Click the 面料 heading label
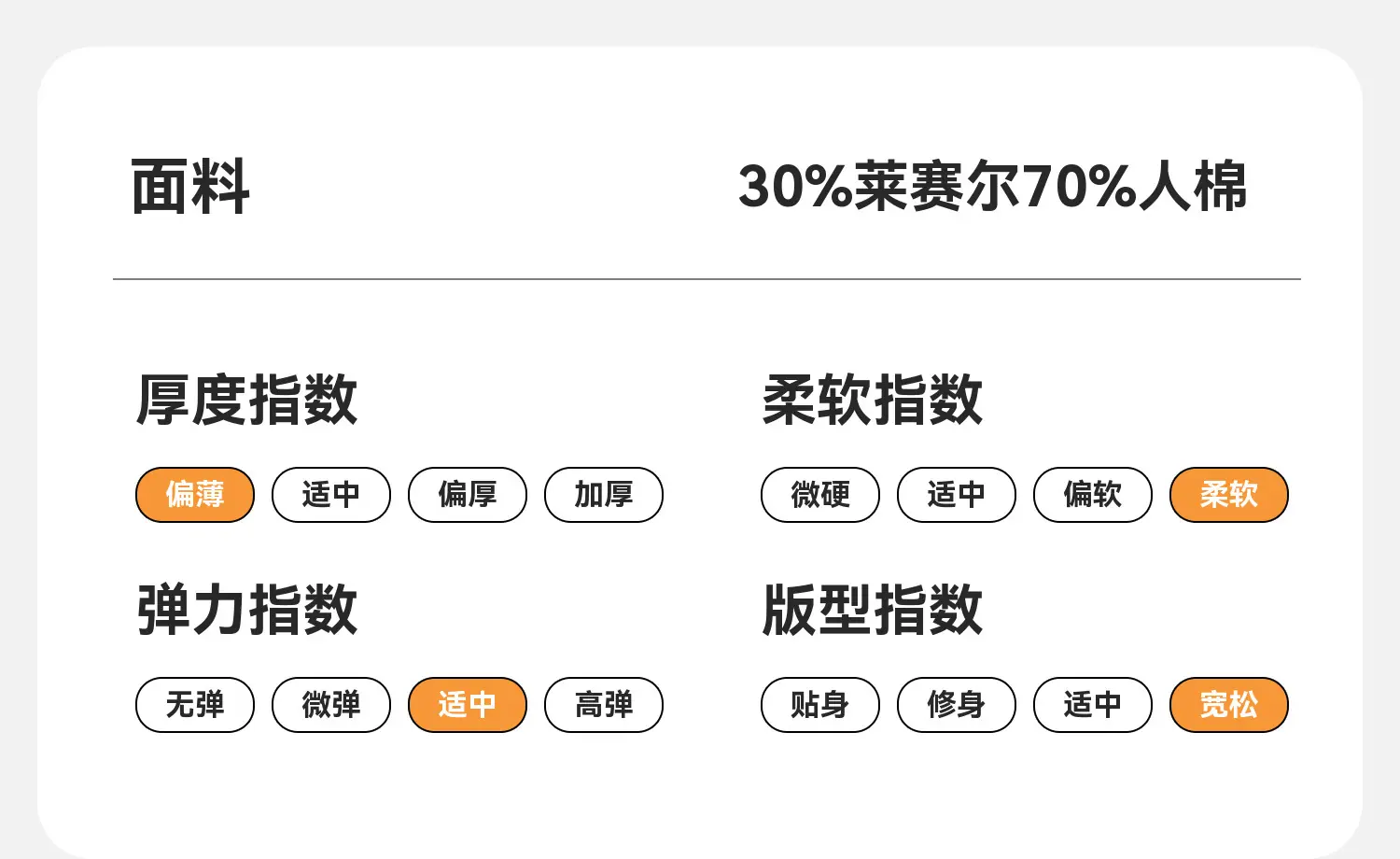 coord(190,187)
